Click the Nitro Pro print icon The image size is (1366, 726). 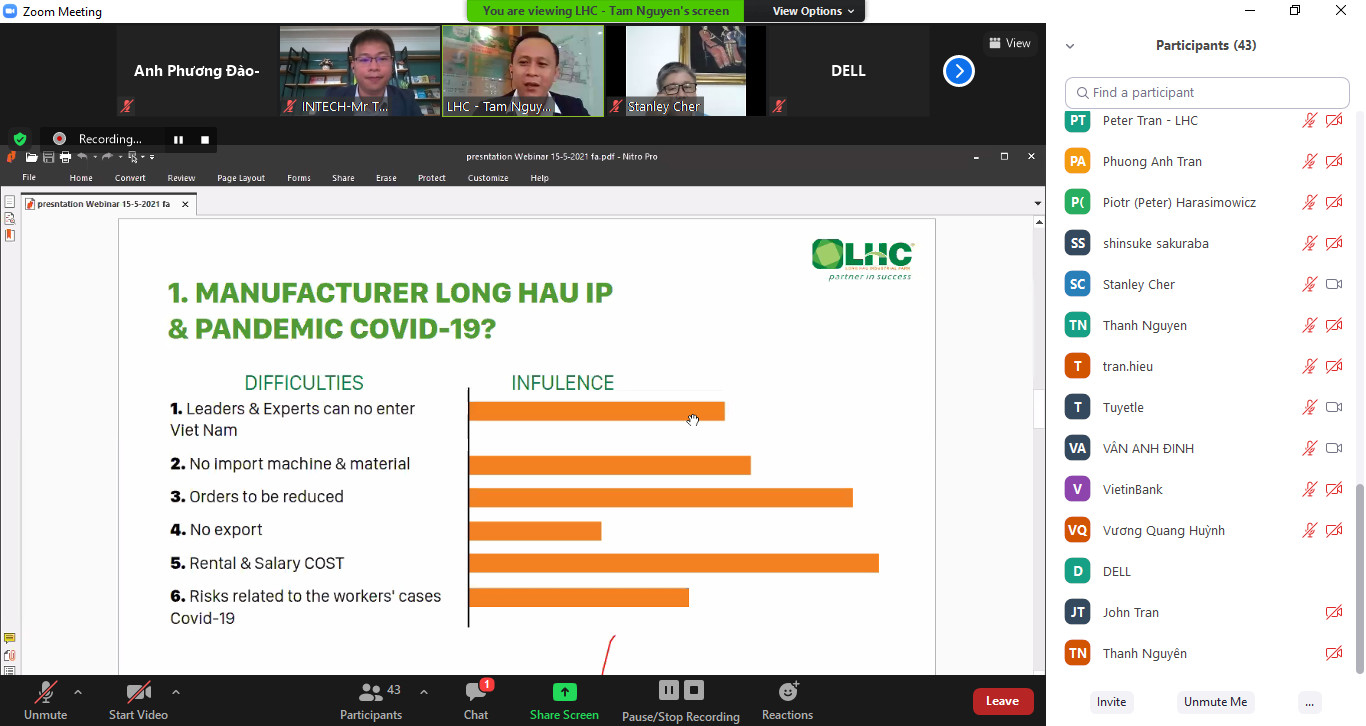65,157
